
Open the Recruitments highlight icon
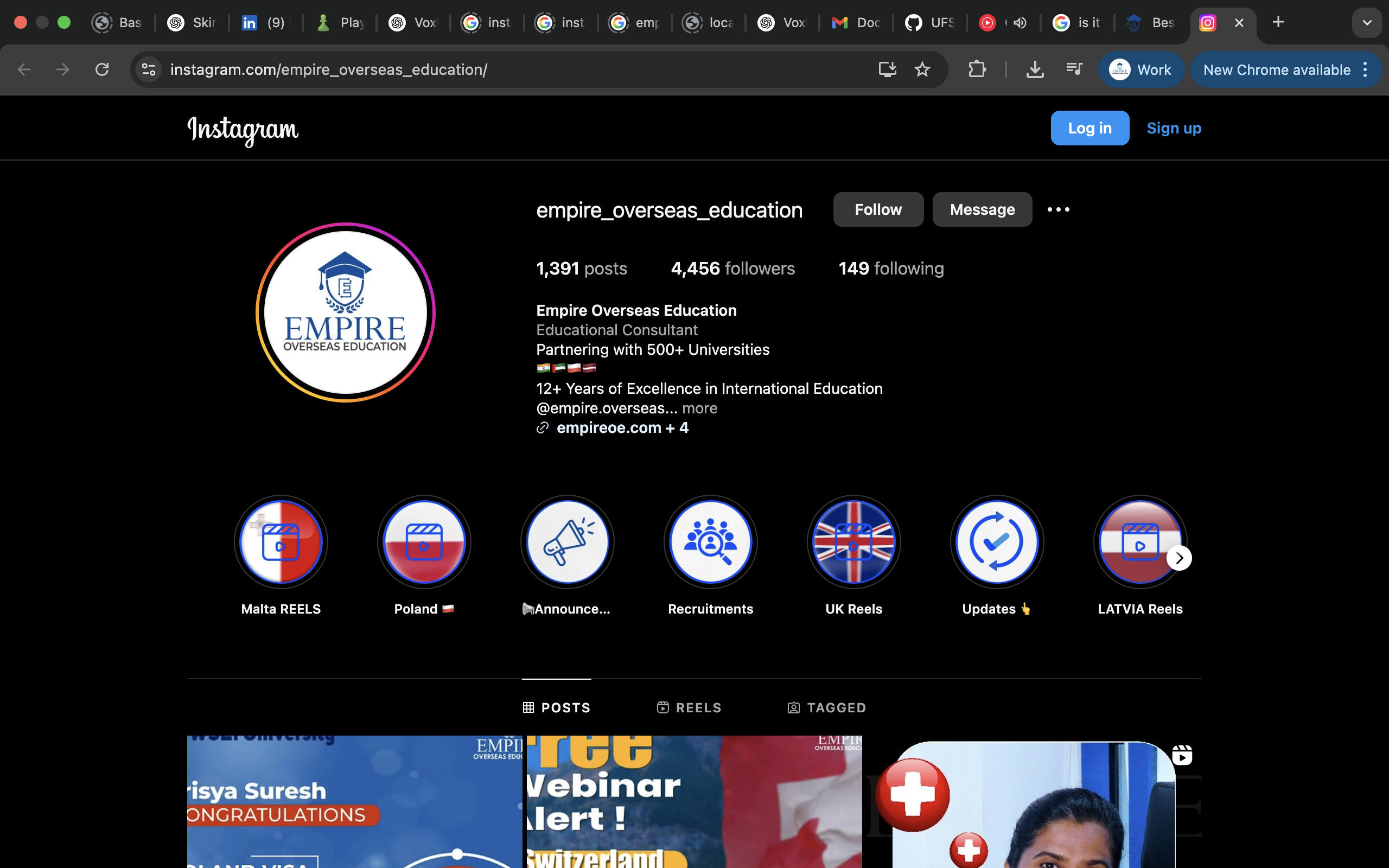[x=710, y=542]
